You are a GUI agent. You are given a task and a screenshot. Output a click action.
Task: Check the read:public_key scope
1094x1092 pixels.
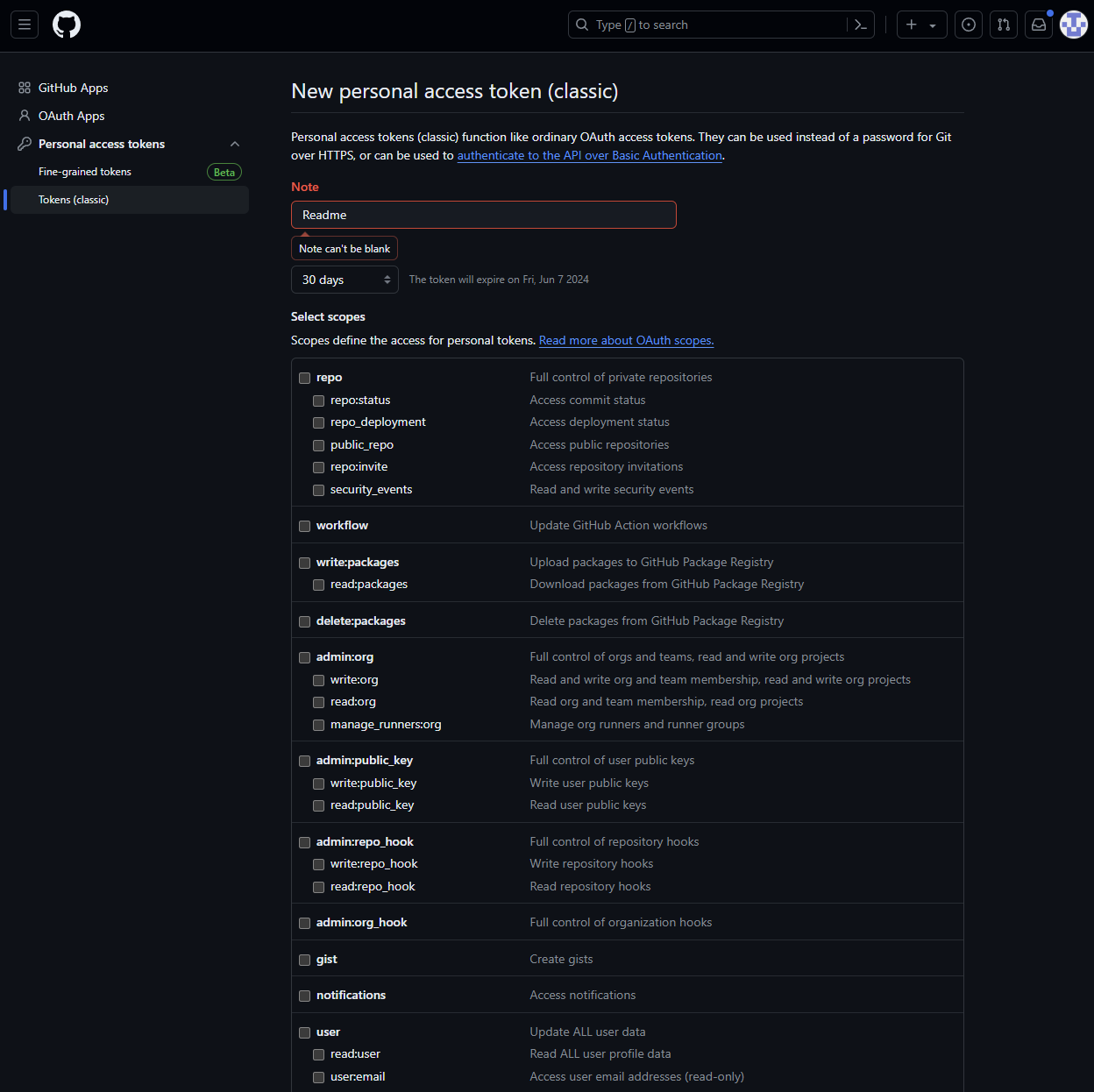pos(319,805)
